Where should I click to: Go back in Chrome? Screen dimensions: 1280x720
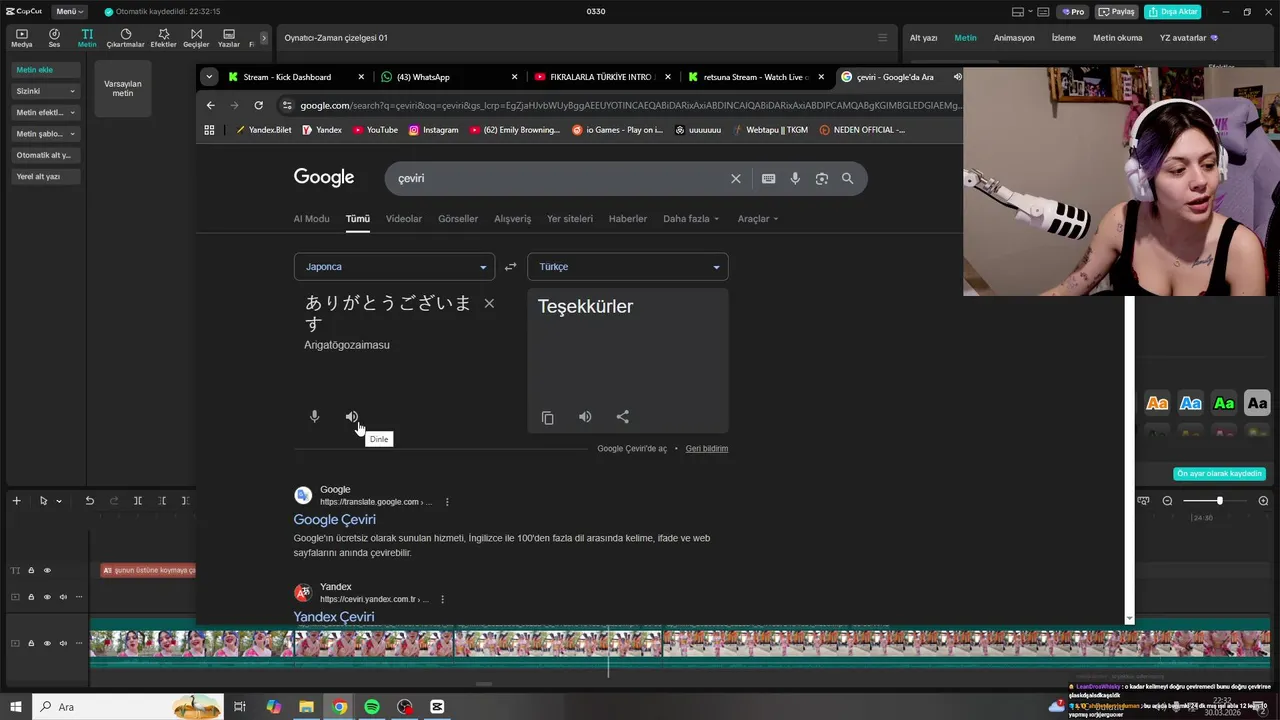pyautogui.click(x=210, y=105)
